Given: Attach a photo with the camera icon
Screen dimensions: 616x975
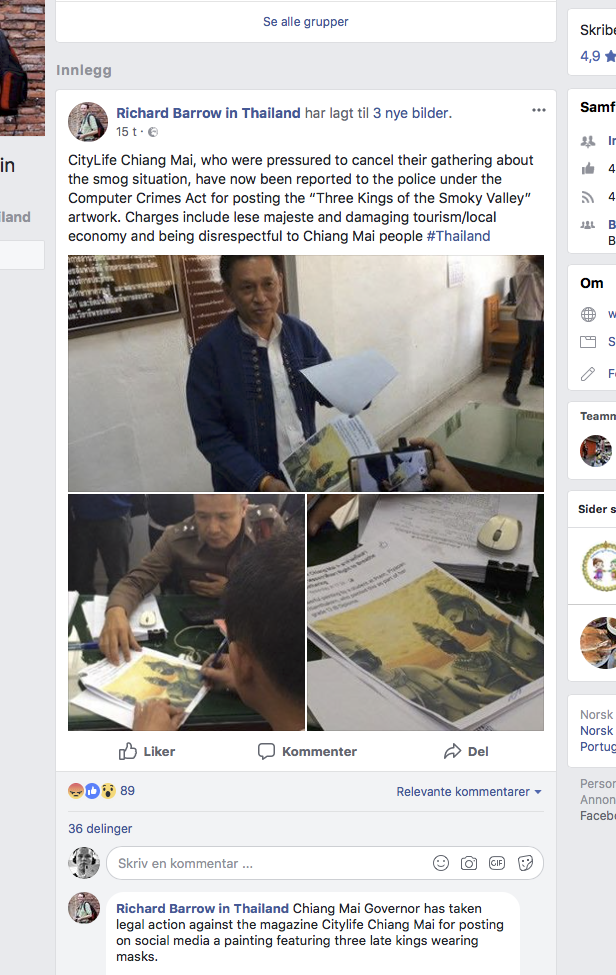Looking at the screenshot, I should click(x=469, y=863).
